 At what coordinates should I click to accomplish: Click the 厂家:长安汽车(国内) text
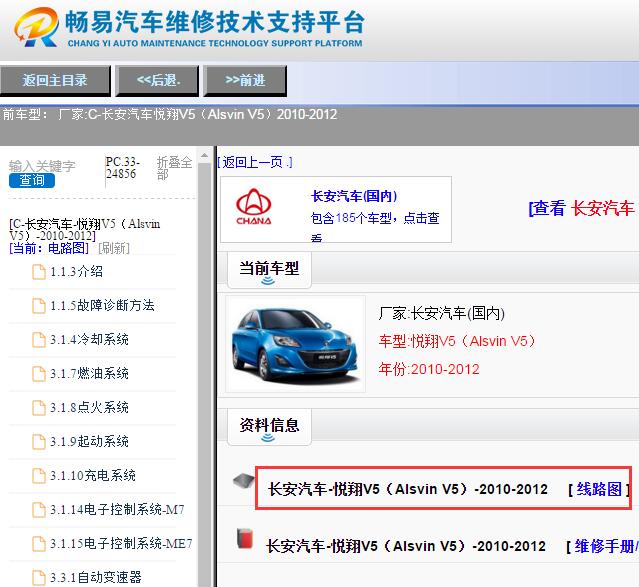(441, 313)
